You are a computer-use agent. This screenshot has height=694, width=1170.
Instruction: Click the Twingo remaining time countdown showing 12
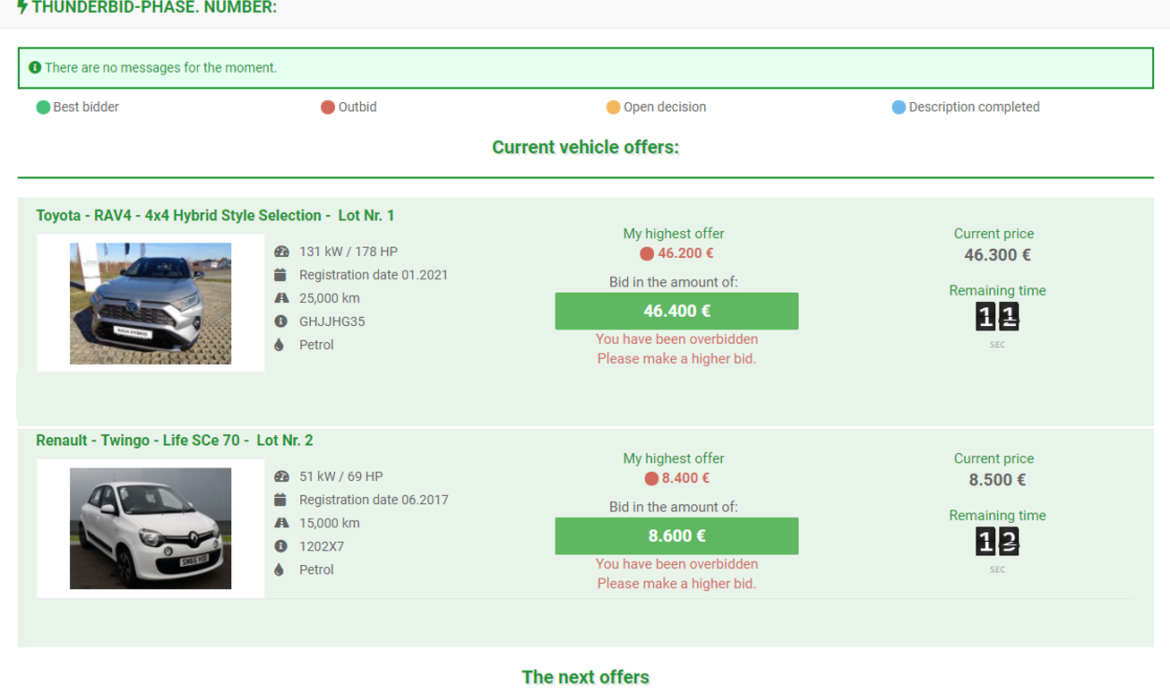(997, 541)
